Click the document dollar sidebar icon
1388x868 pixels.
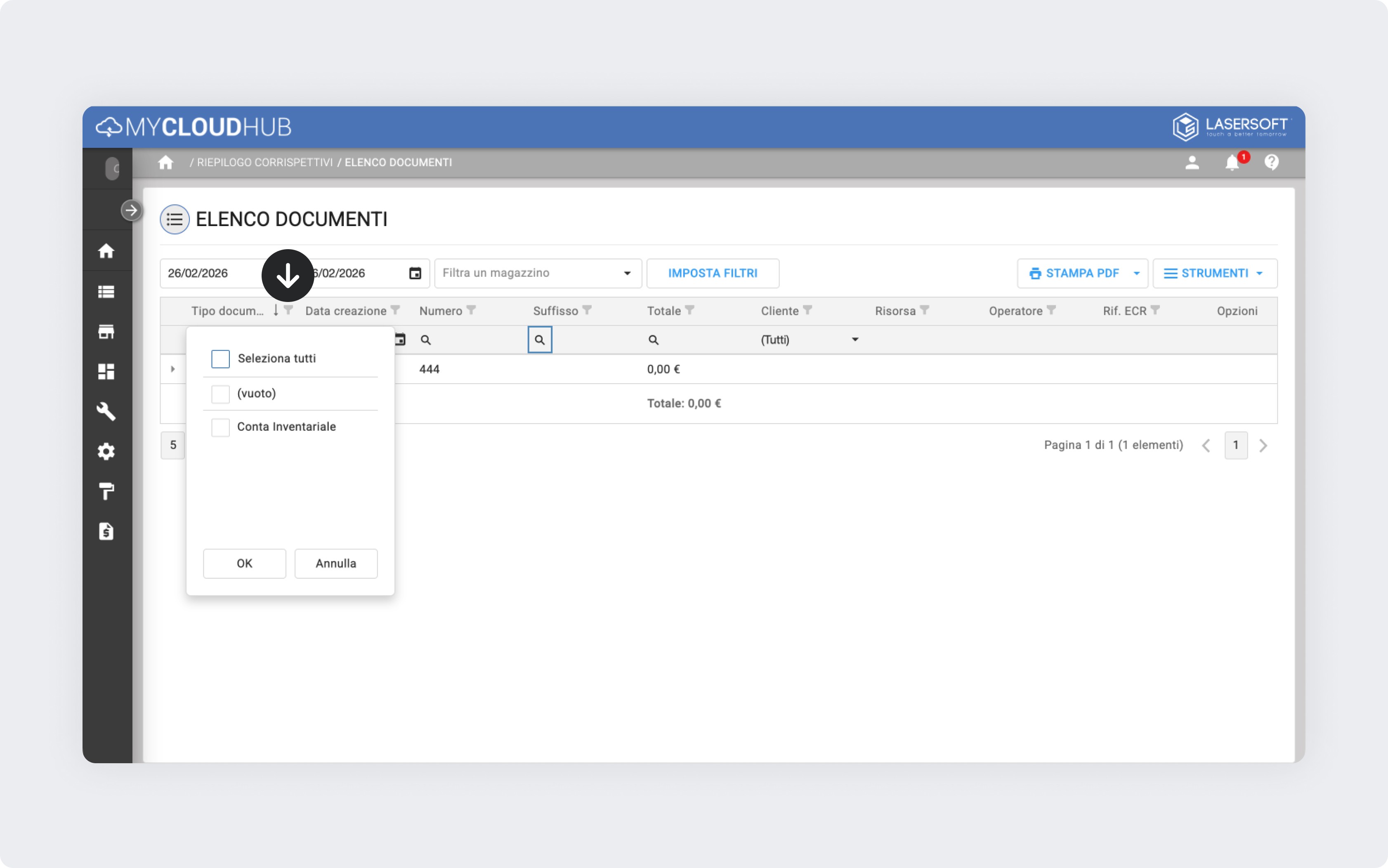[x=106, y=532]
